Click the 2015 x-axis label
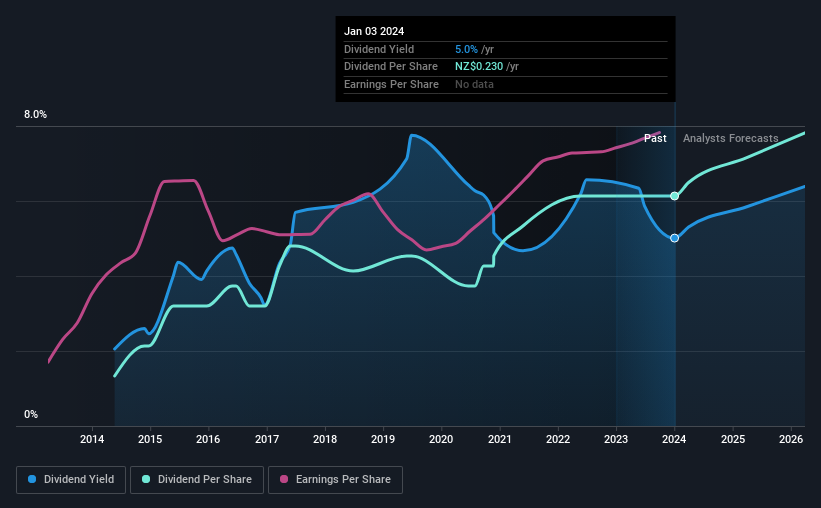Screen dimensions: 821x508 [x=150, y=439]
